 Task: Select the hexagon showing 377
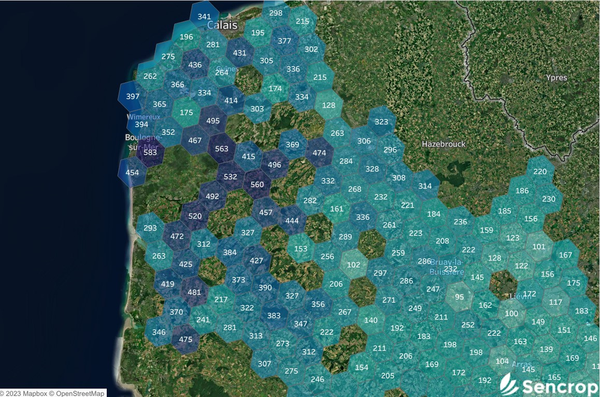284,41
